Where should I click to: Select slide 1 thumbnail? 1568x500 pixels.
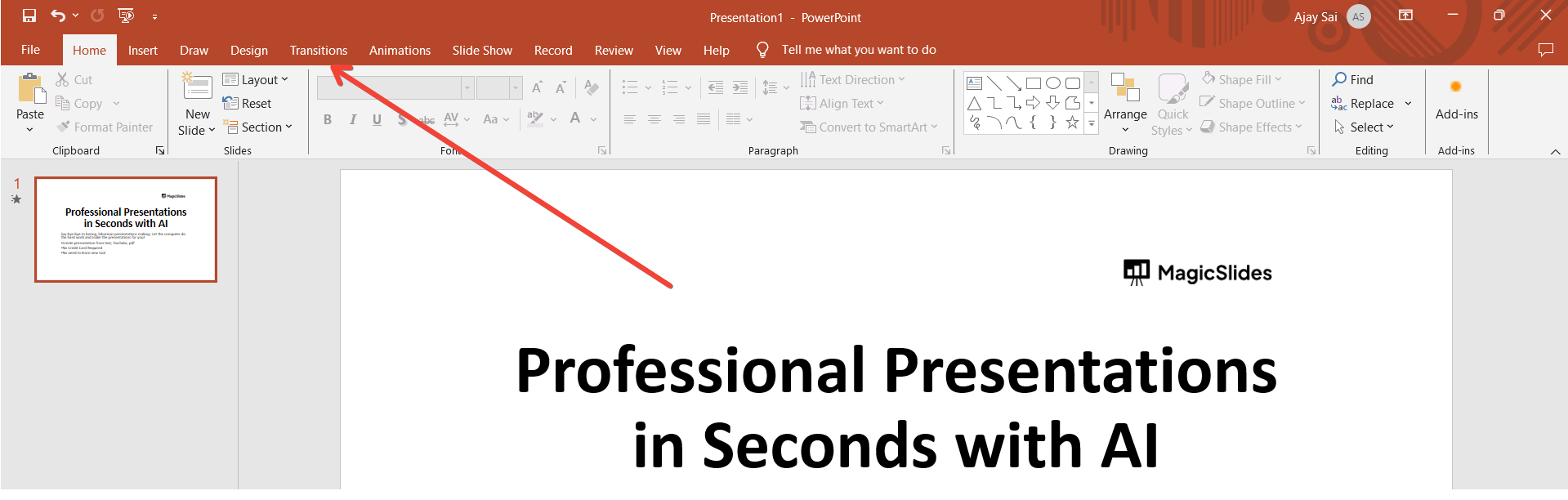pos(126,230)
